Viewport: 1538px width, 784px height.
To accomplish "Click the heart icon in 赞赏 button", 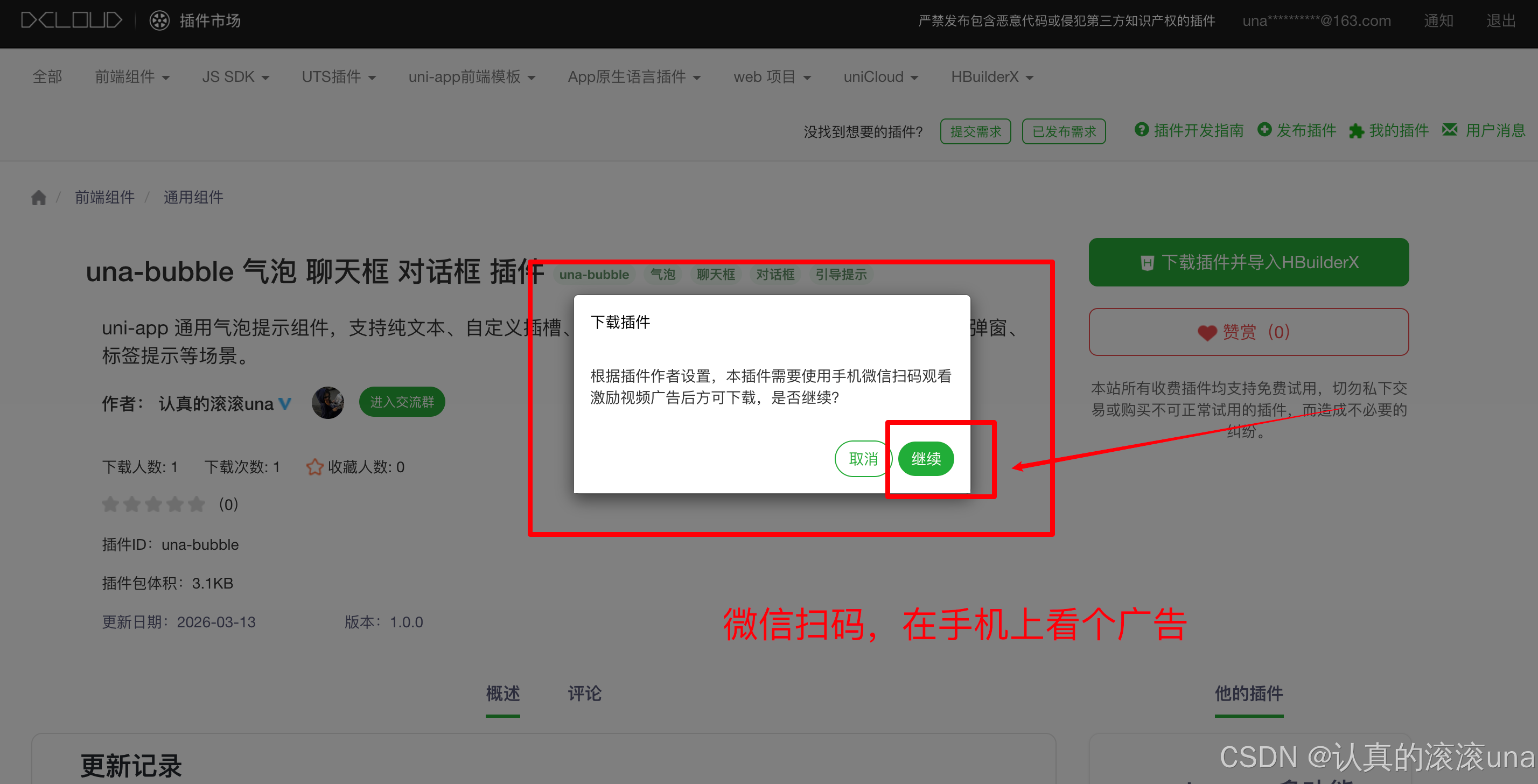I will [1207, 333].
